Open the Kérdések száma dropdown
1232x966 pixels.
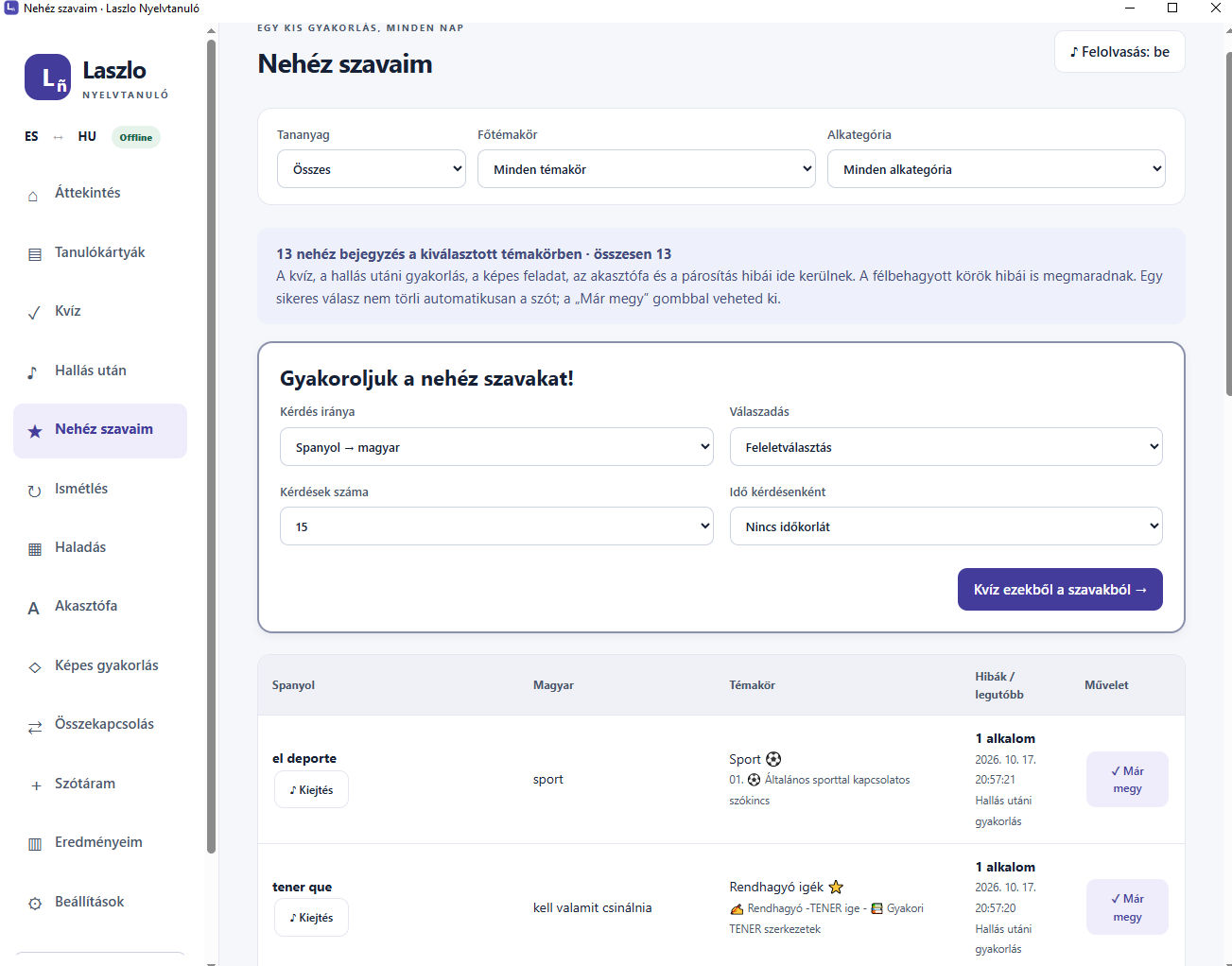496,526
